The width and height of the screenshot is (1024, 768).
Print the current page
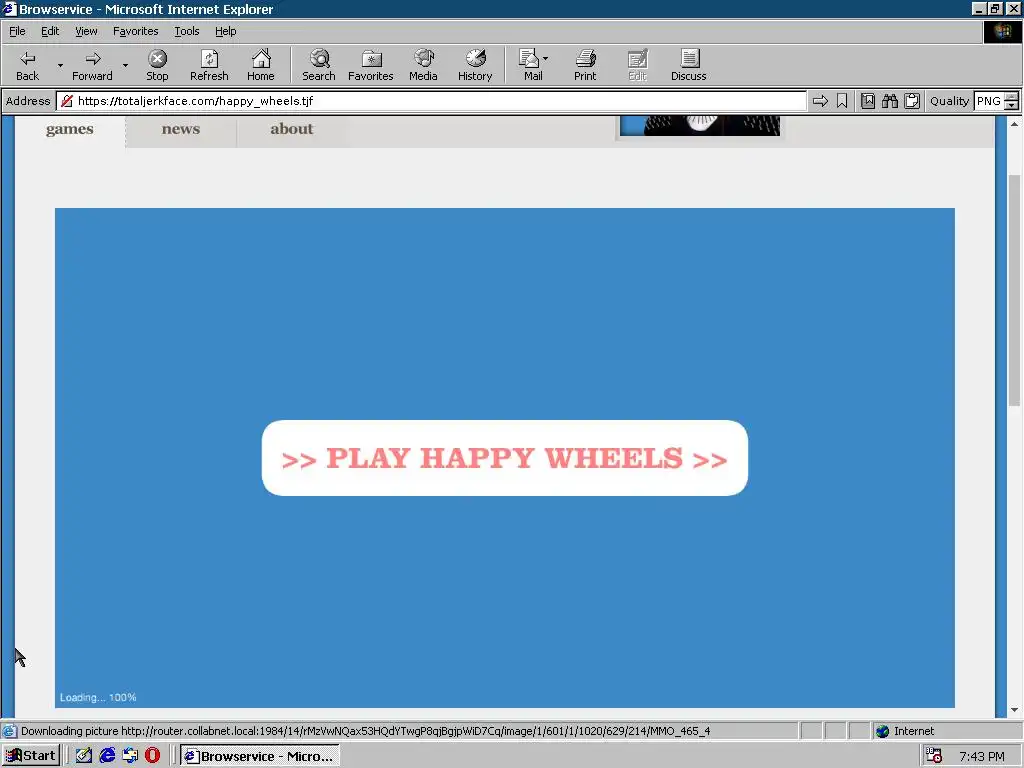coord(585,65)
